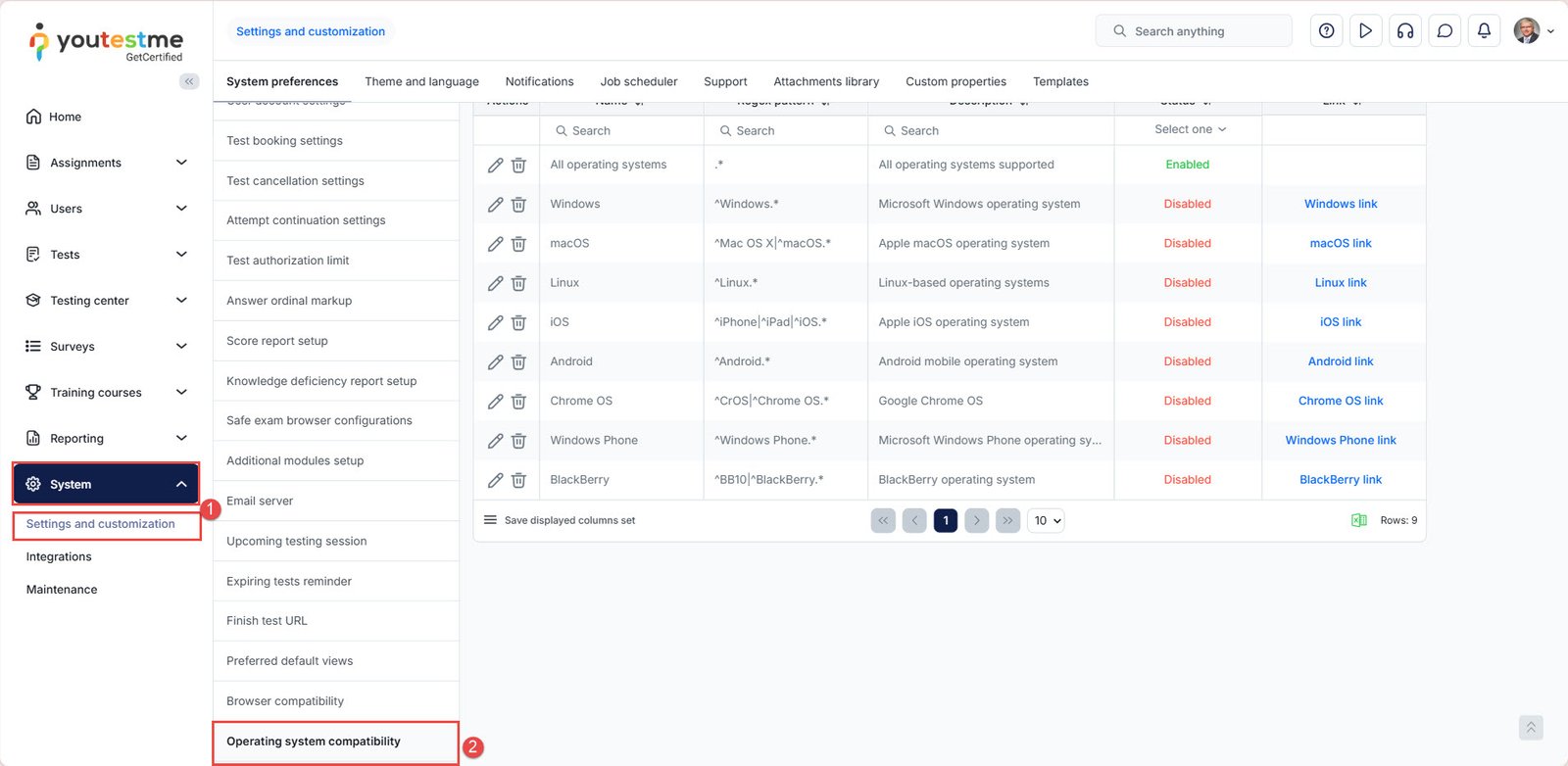Open the Status 'Select one' filter dropdown
The height and width of the screenshot is (766, 1568).
[x=1189, y=129]
